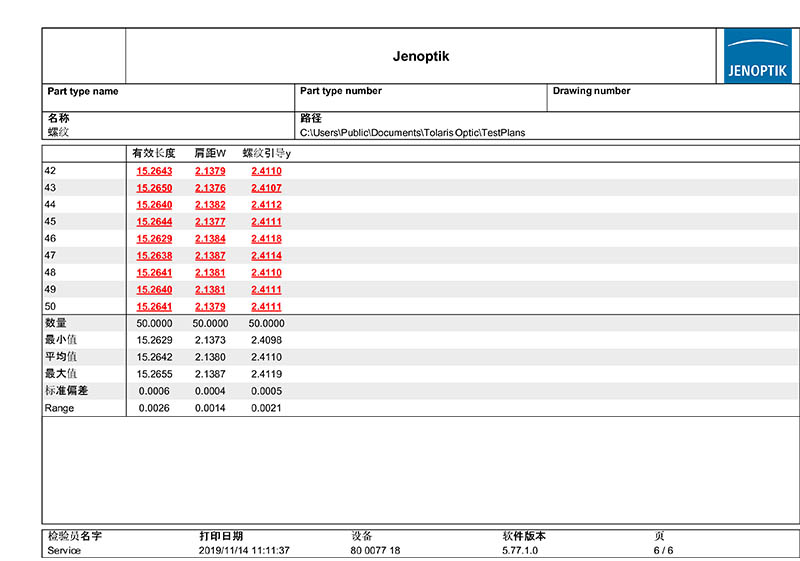Click the Range row label
This screenshot has width=800, height=561.
(x=59, y=408)
